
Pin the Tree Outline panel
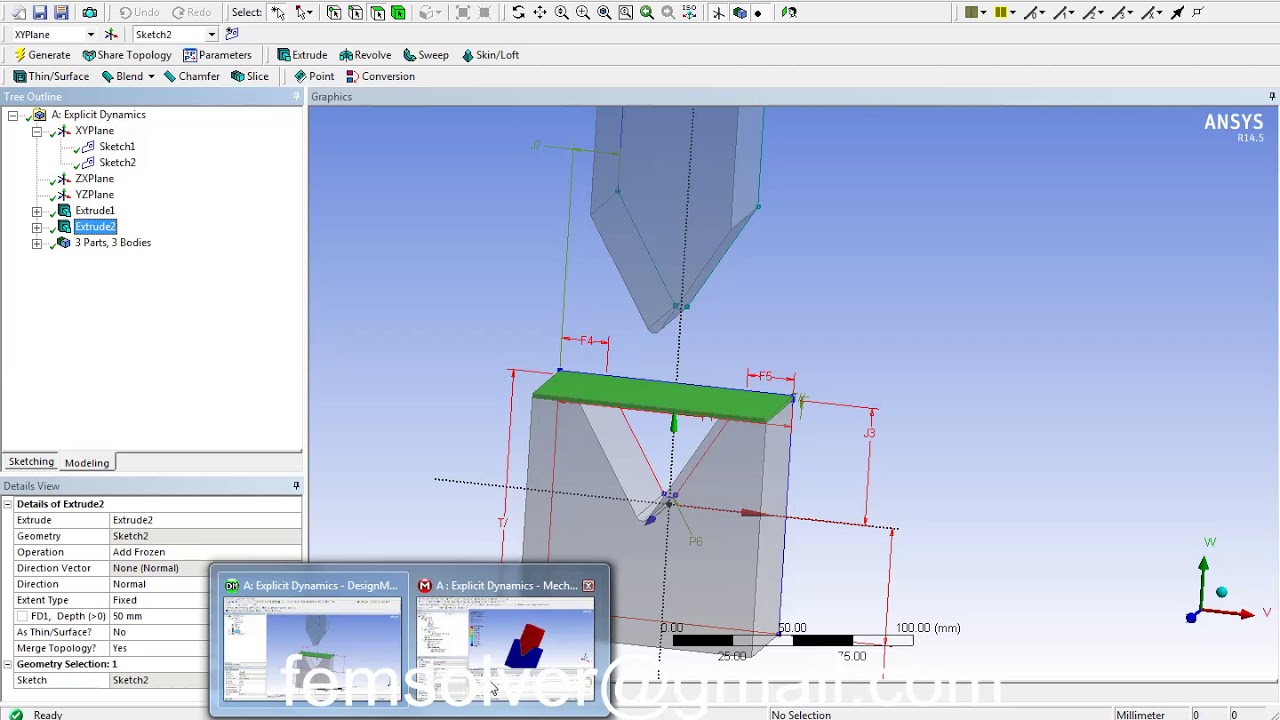(x=296, y=97)
